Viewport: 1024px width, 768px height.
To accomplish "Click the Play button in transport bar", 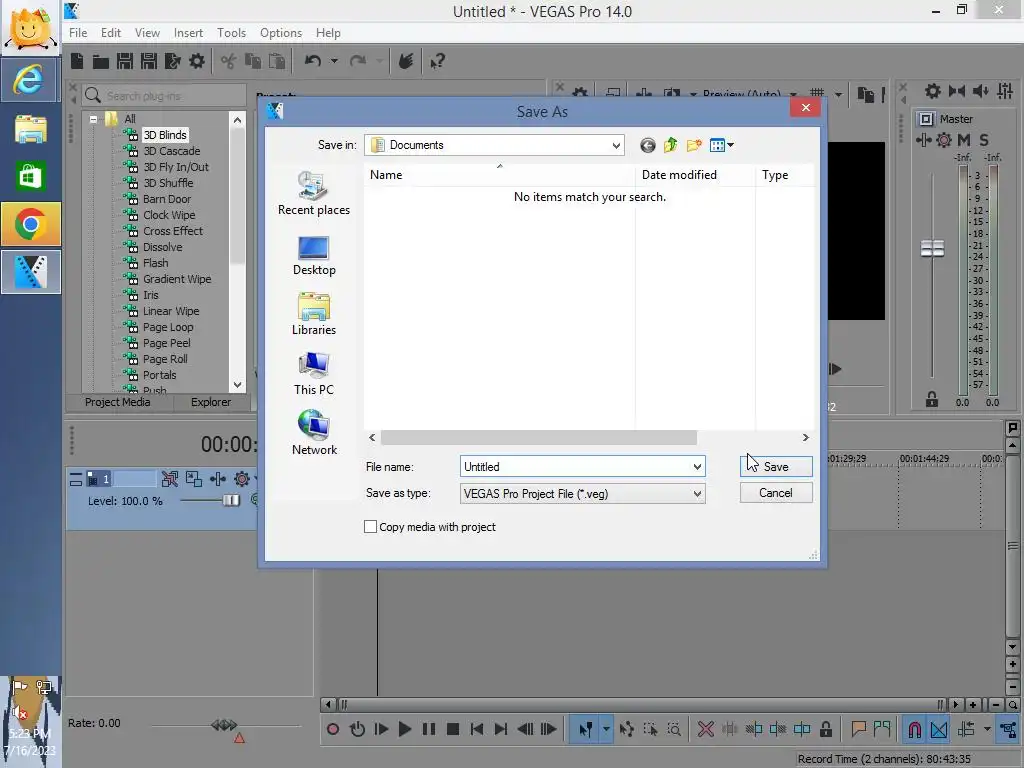I will click(x=404, y=729).
